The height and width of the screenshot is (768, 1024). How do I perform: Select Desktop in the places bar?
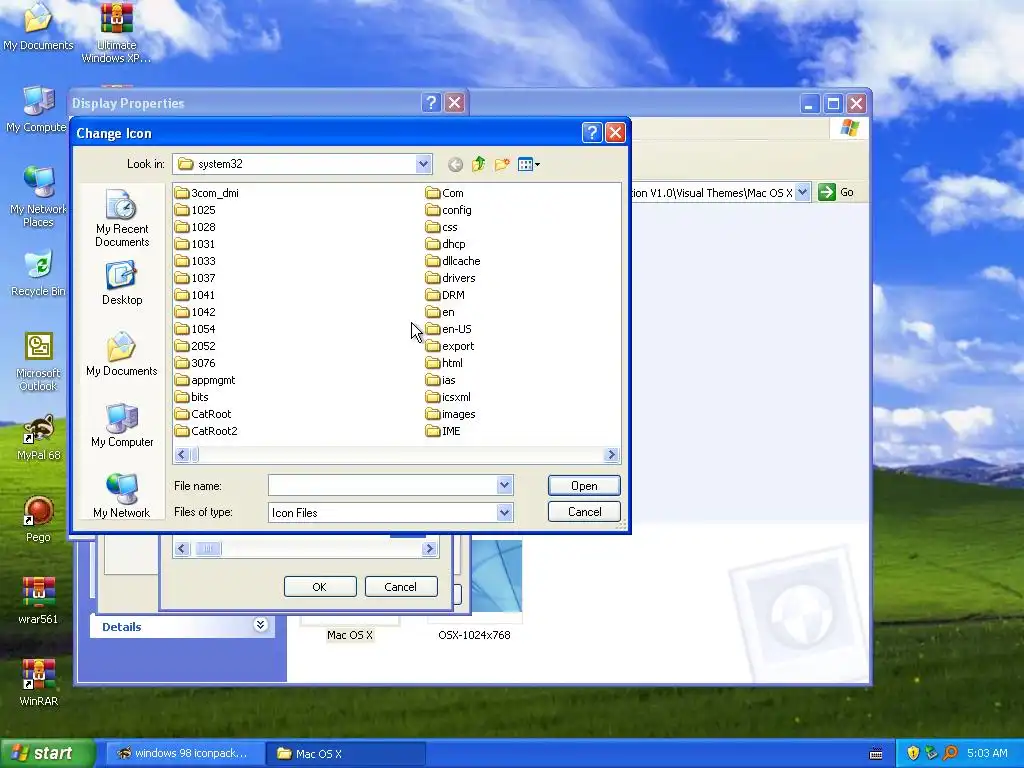point(121,283)
